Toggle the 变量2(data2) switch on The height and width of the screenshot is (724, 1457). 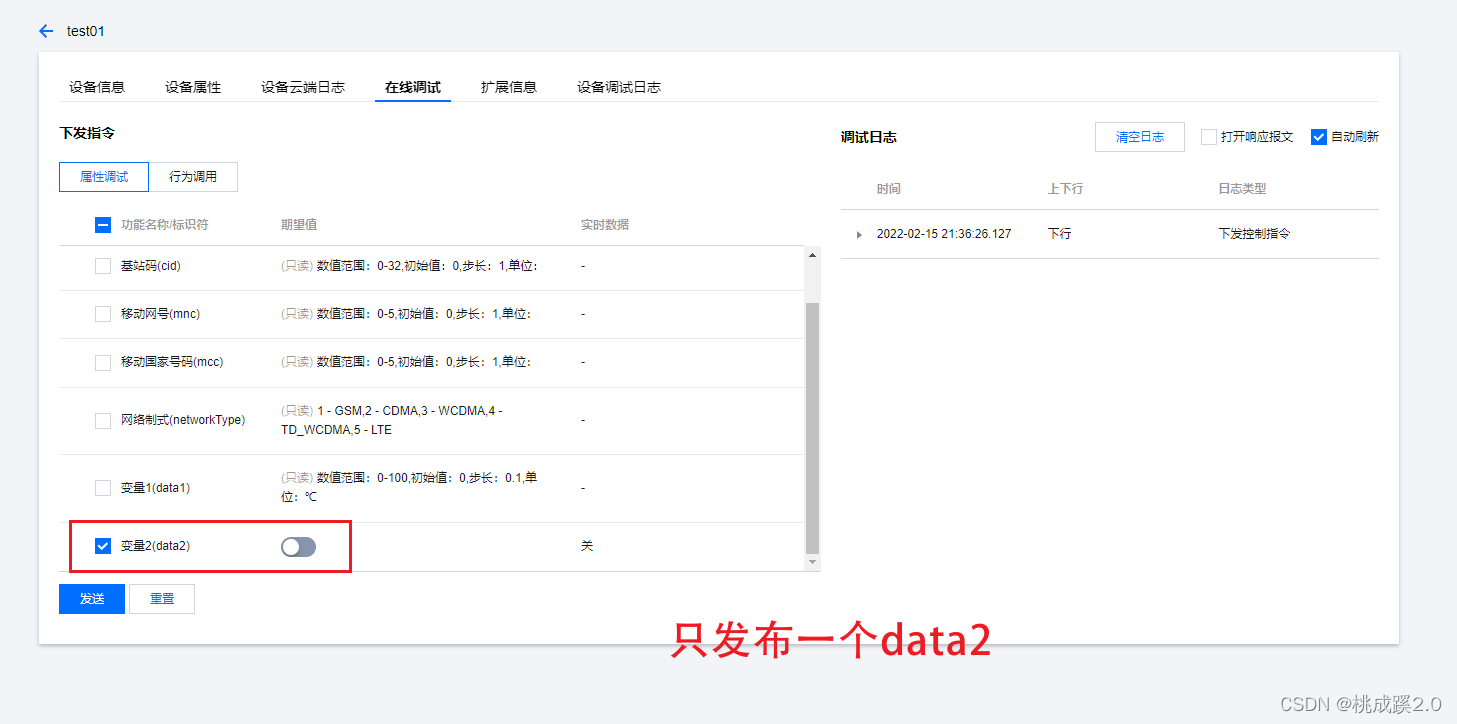coord(297,546)
